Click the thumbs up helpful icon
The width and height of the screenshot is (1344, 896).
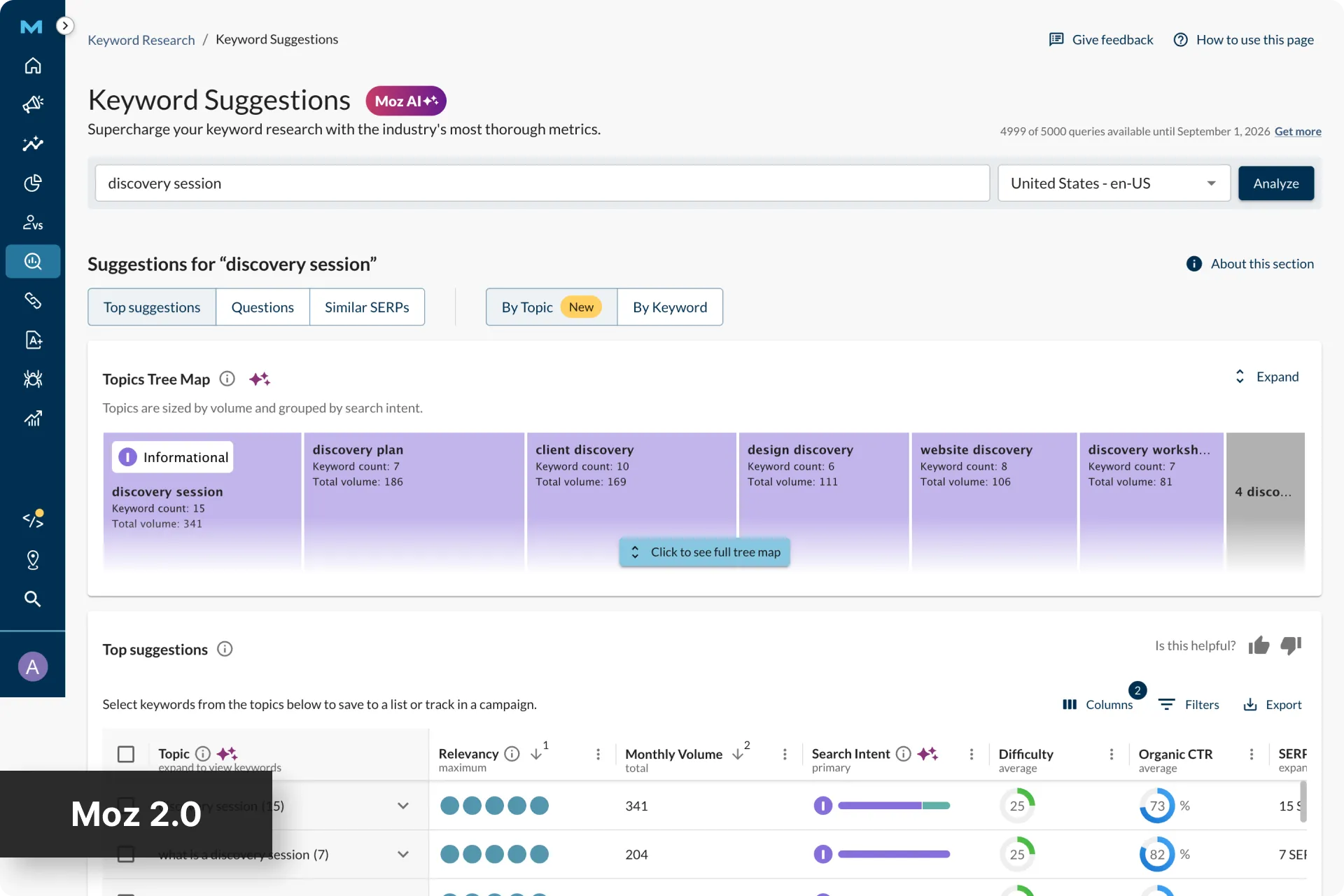click(x=1259, y=645)
